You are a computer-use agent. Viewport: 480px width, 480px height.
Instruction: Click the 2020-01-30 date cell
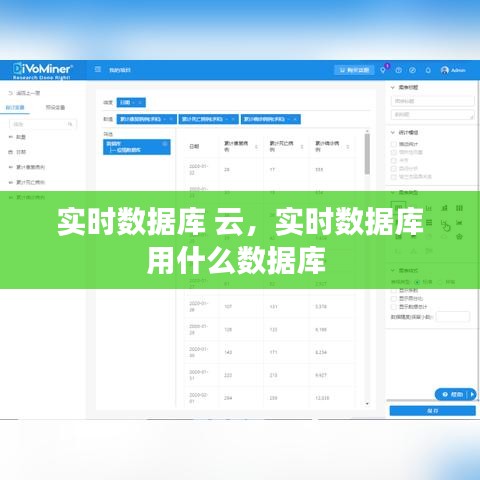(x=198, y=352)
